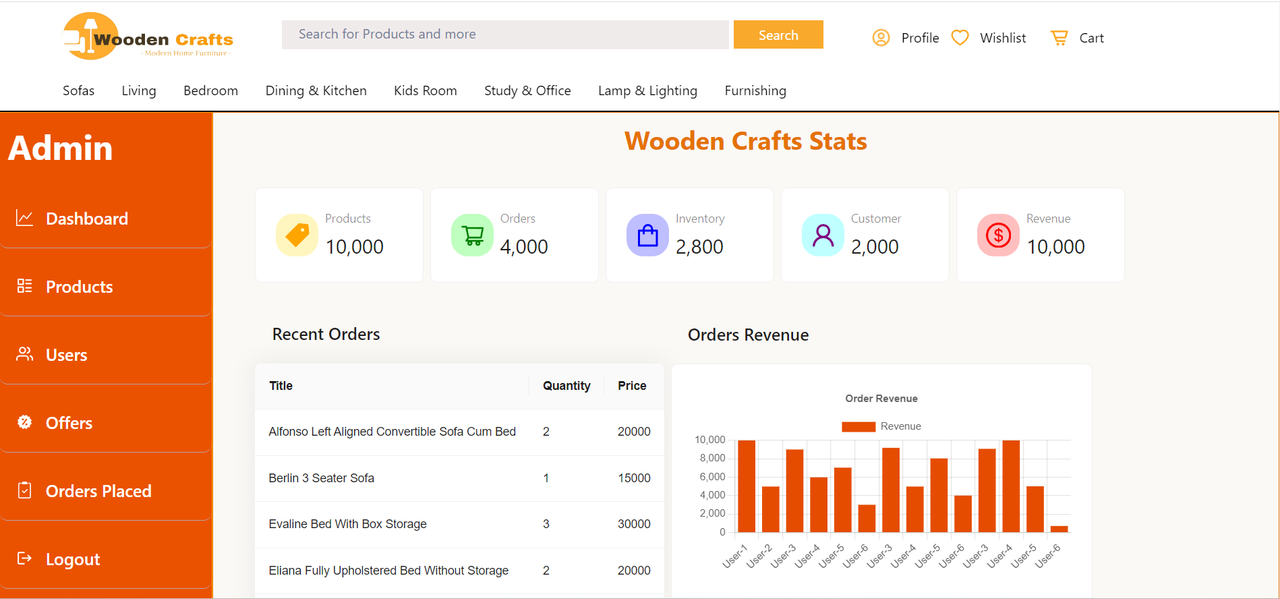
Task: Click the Price column header
Action: 632,385
